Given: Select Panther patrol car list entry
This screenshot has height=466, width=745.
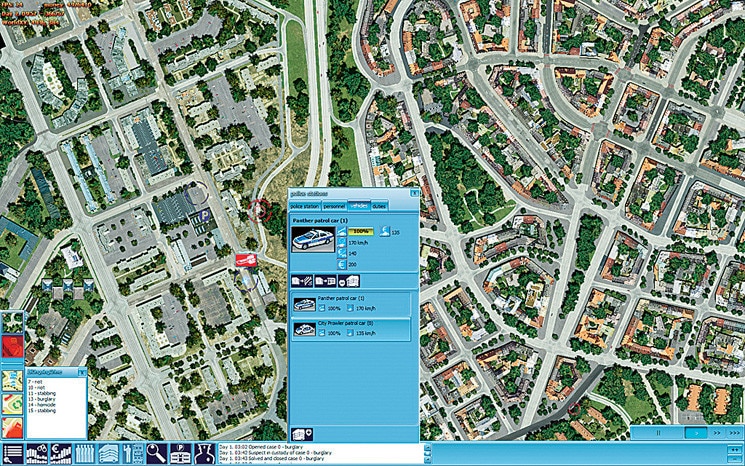Looking at the screenshot, I should 351,304.
